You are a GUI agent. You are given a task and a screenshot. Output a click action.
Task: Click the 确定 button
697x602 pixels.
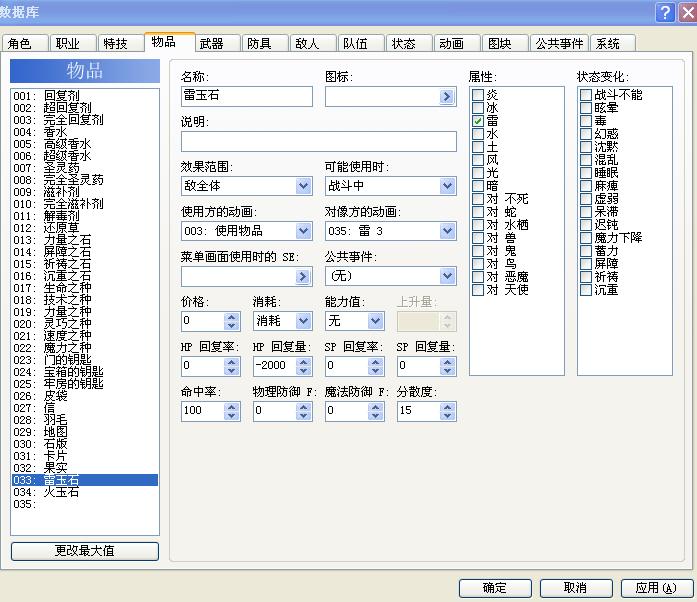pos(495,588)
